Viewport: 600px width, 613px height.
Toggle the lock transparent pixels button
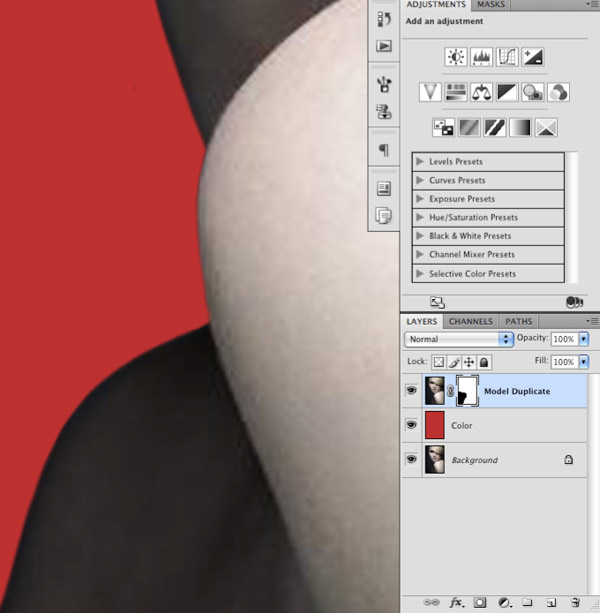point(438,362)
